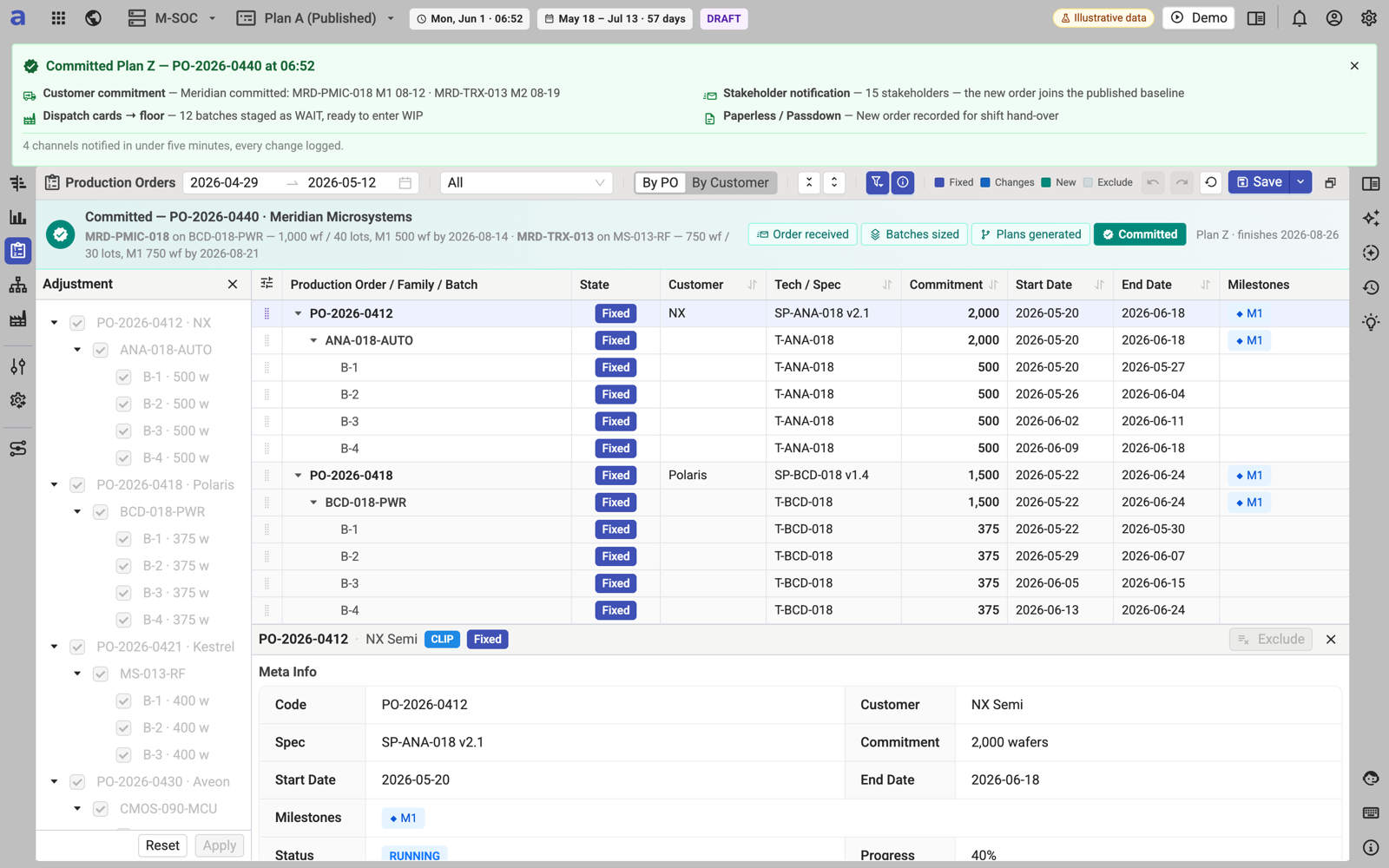Image resolution: width=1389 pixels, height=868 pixels.
Task: Collapse the PO-2026-0418 row in the table
Action: point(298,476)
